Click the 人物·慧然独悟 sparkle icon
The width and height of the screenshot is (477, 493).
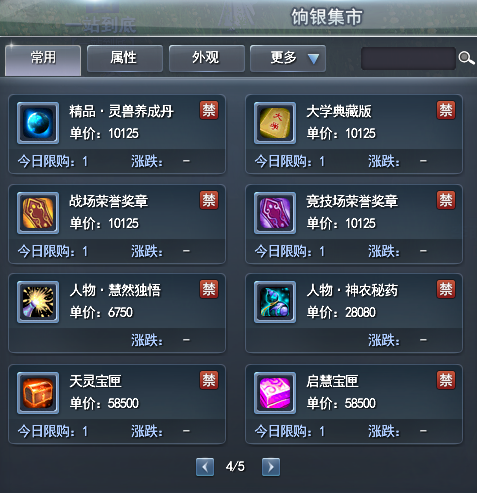38,302
